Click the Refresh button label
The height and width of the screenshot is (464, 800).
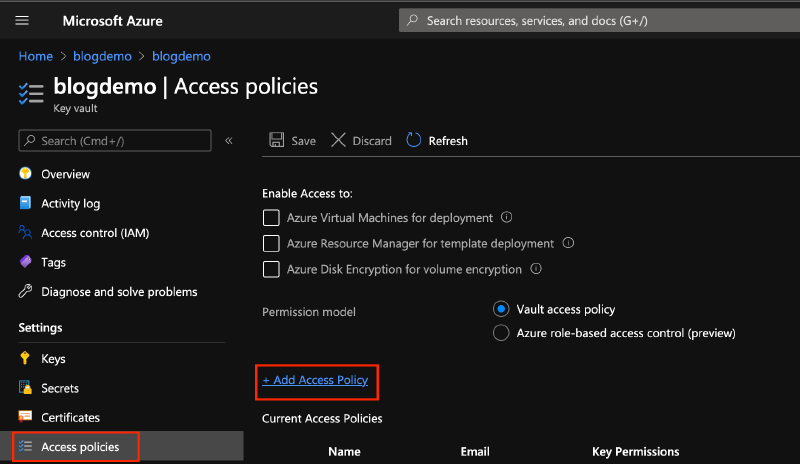[x=447, y=141]
